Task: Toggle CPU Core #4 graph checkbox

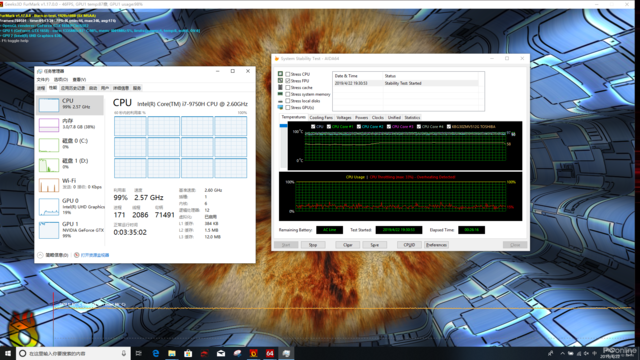Action: pyautogui.click(x=419, y=127)
